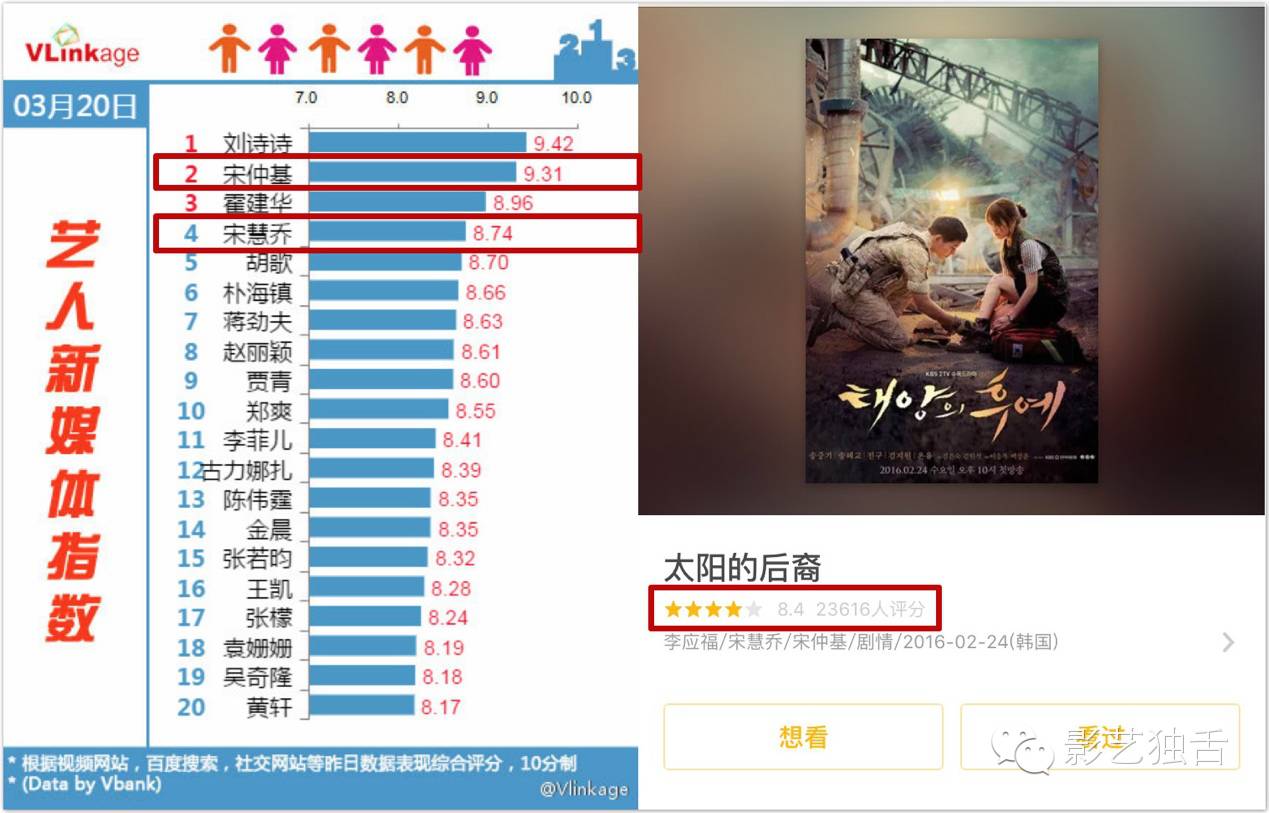
Task: Click the 黄轩 rank 20 bar
Action: [361, 706]
